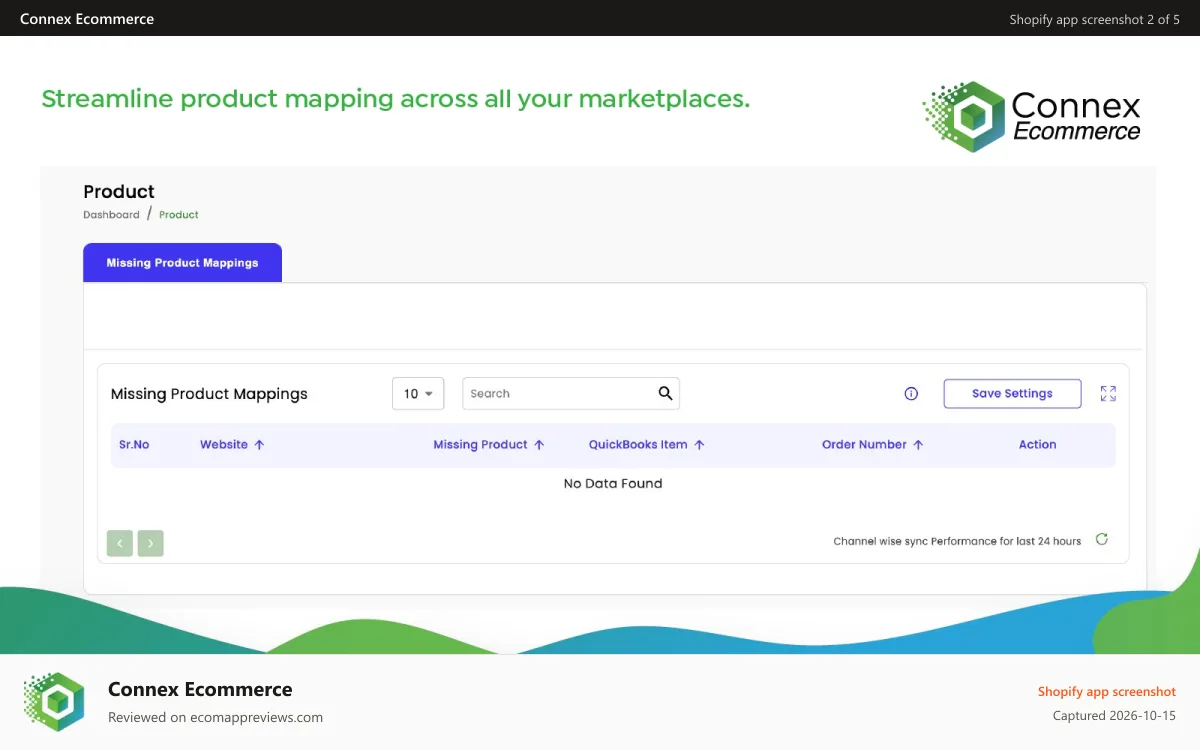Click the Save Settings button
The height and width of the screenshot is (750, 1200).
(1012, 394)
